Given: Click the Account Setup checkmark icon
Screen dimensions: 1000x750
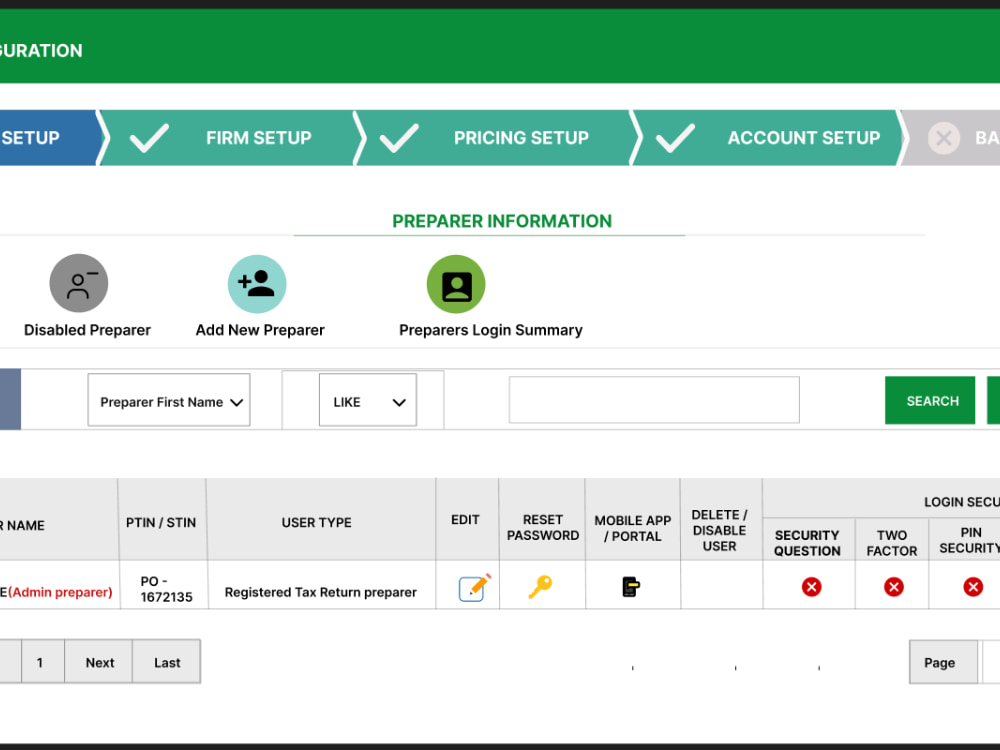Looking at the screenshot, I should (x=675, y=138).
